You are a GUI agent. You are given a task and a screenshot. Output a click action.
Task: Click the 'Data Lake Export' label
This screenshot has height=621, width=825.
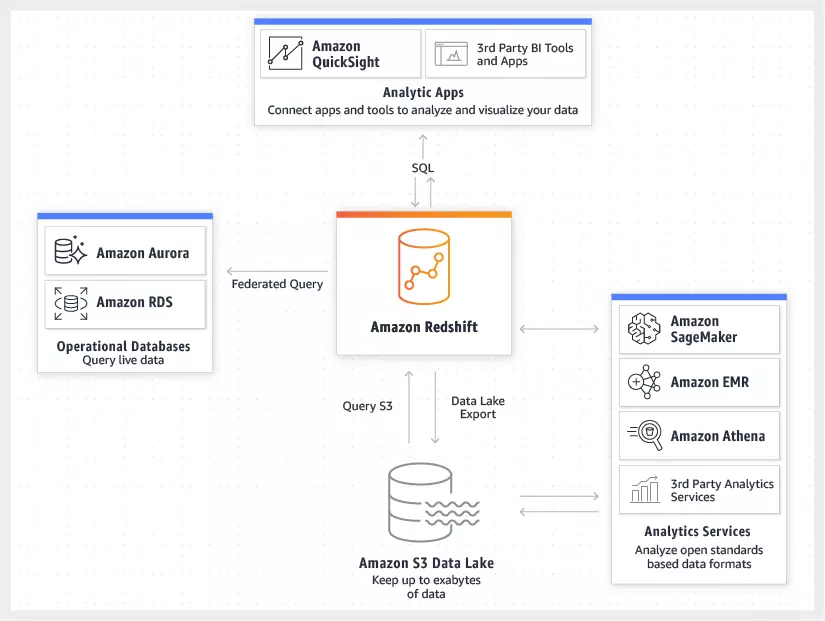tap(478, 407)
